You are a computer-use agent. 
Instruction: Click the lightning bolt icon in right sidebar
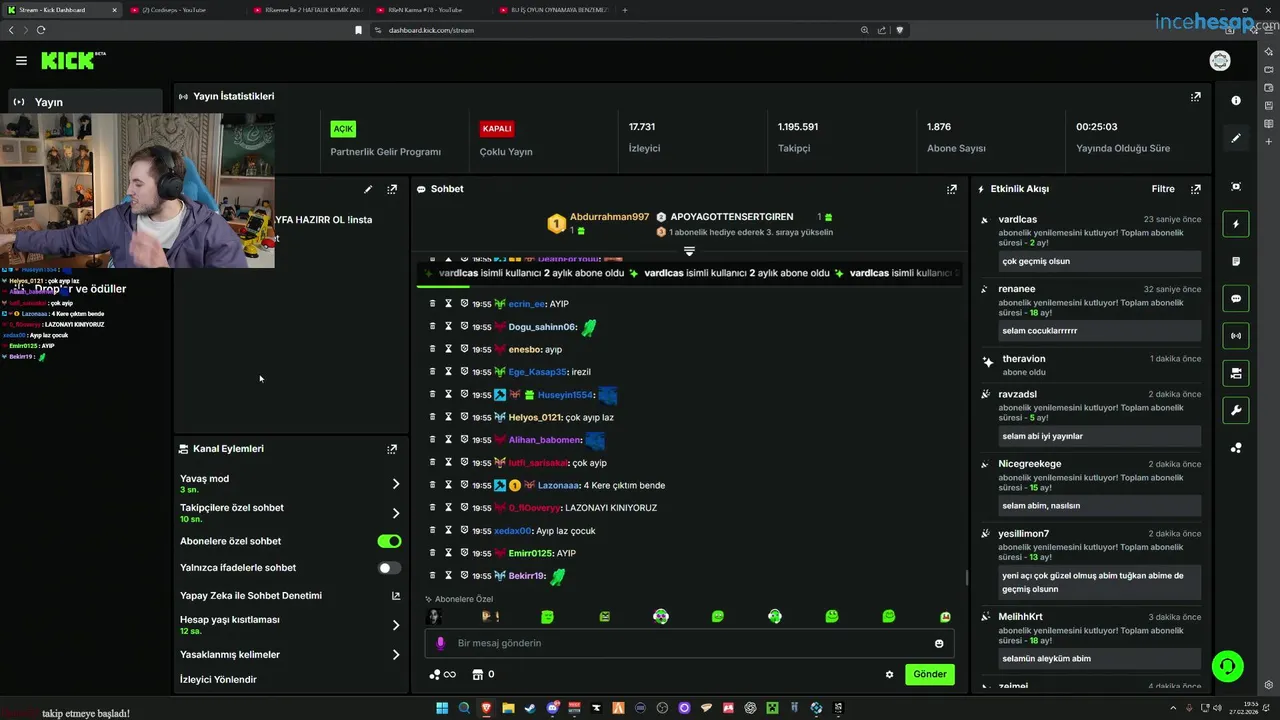pyautogui.click(x=1236, y=224)
